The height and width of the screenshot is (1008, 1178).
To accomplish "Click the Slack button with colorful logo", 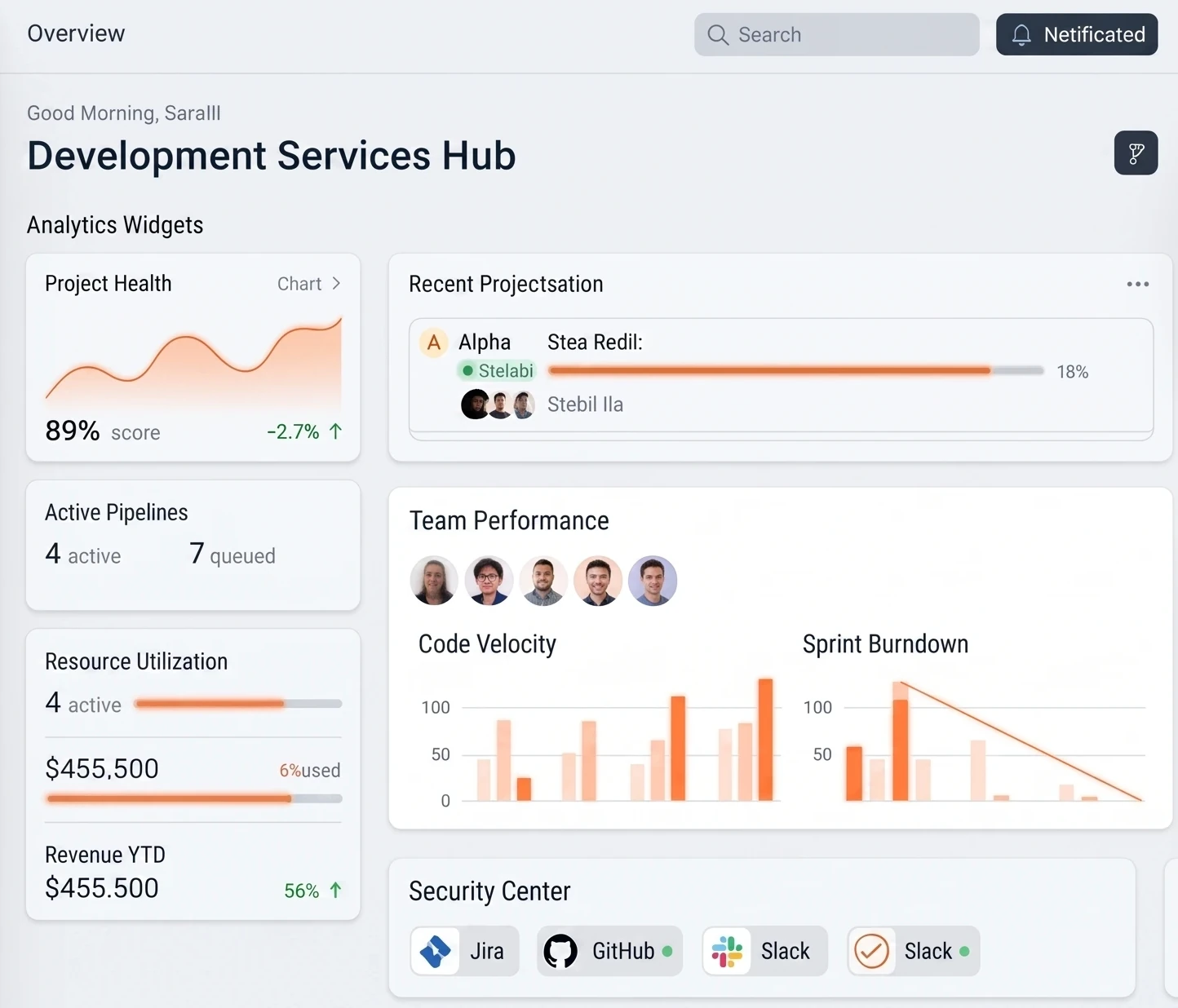I will pyautogui.click(x=765, y=951).
